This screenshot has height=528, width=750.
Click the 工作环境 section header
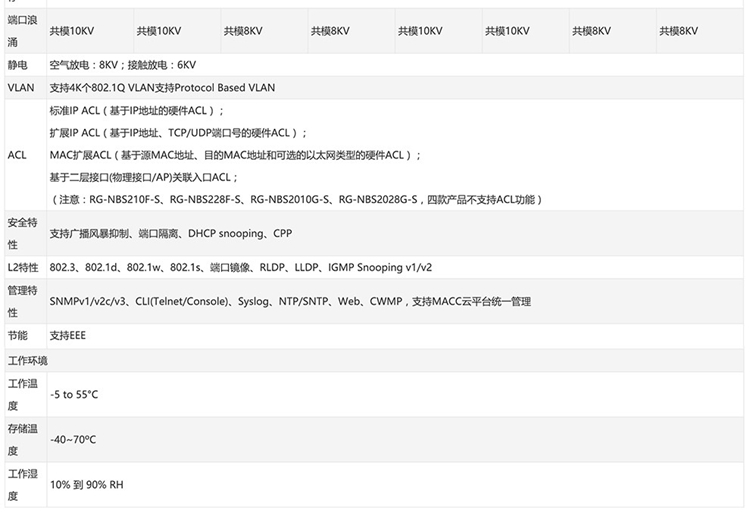tap(27, 360)
